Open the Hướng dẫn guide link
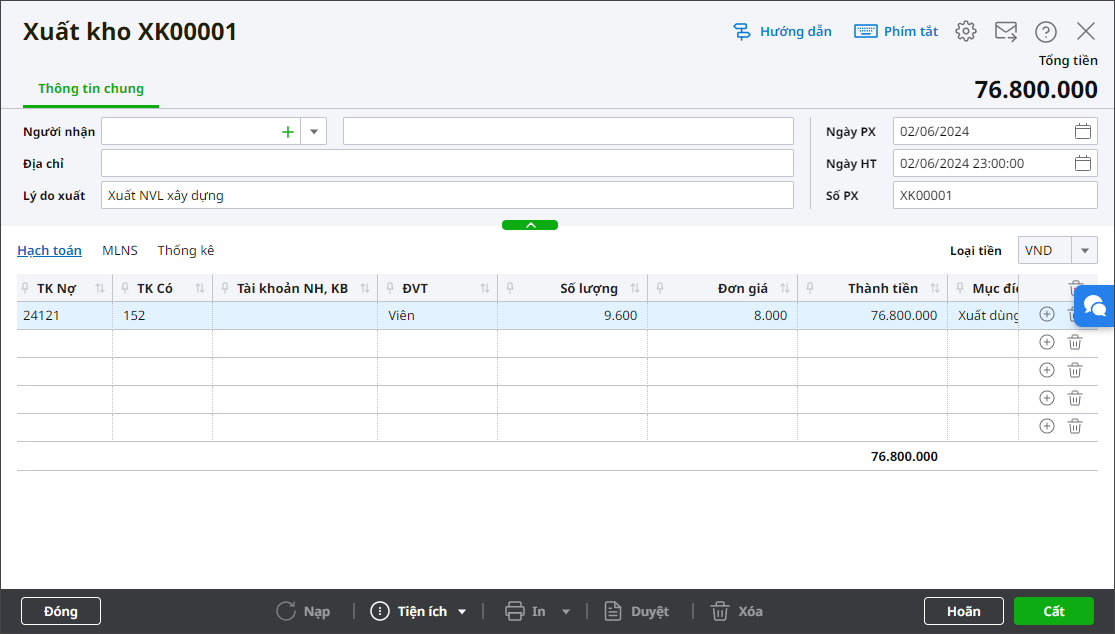The height and width of the screenshot is (634, 1115). [783, 31]
